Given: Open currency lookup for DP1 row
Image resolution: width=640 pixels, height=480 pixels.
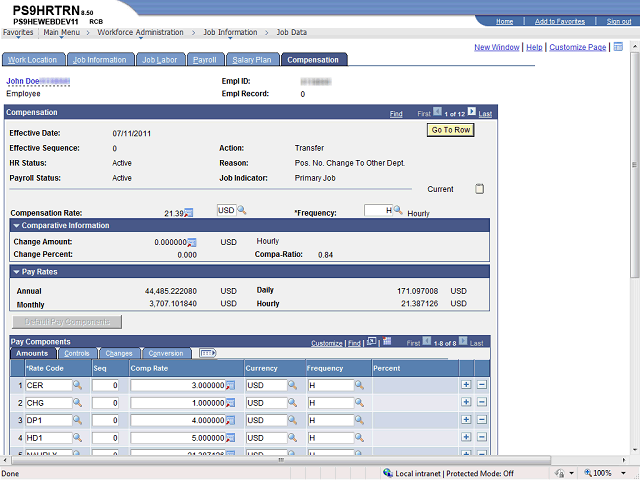Looking at the screenshot, I should 294,420.
